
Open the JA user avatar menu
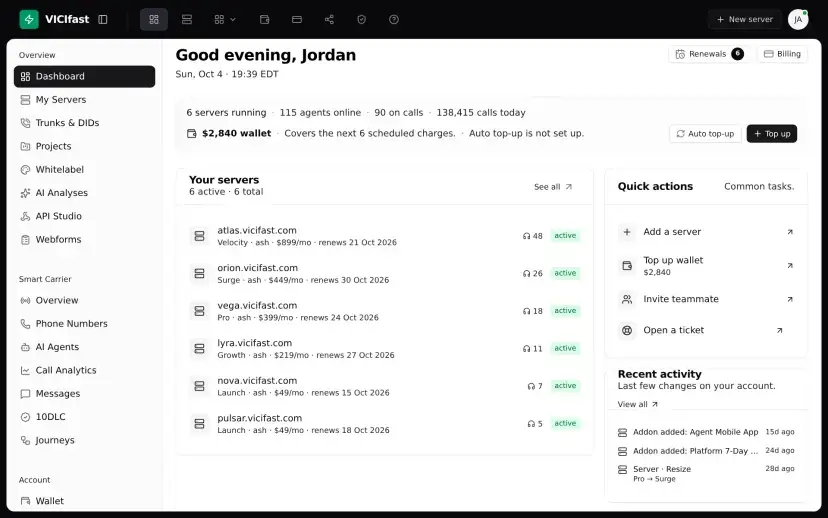tap(798, 20)
